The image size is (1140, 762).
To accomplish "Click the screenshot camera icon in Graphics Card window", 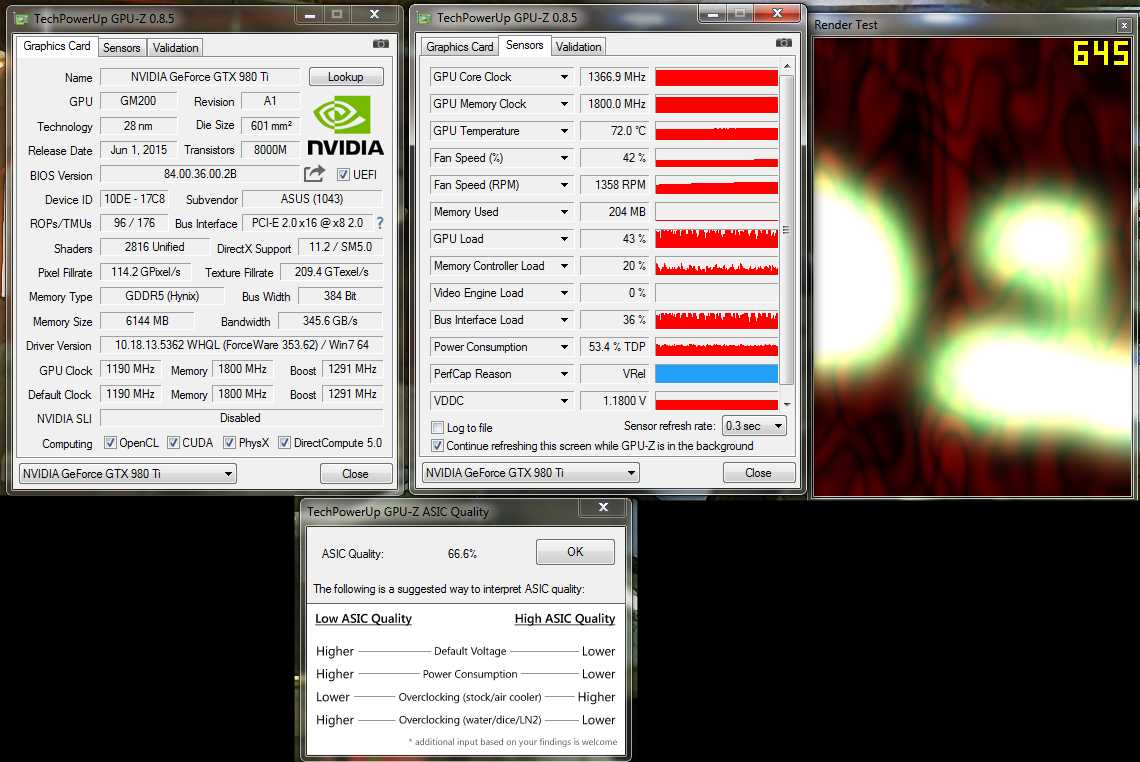I will tap(380, 44).
